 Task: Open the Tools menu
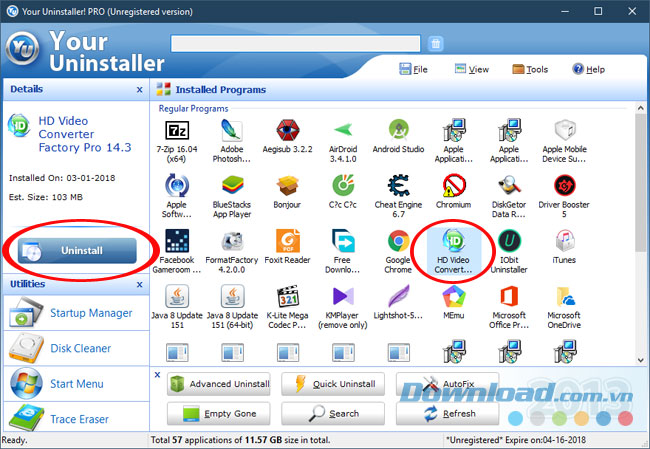(530, 69)
